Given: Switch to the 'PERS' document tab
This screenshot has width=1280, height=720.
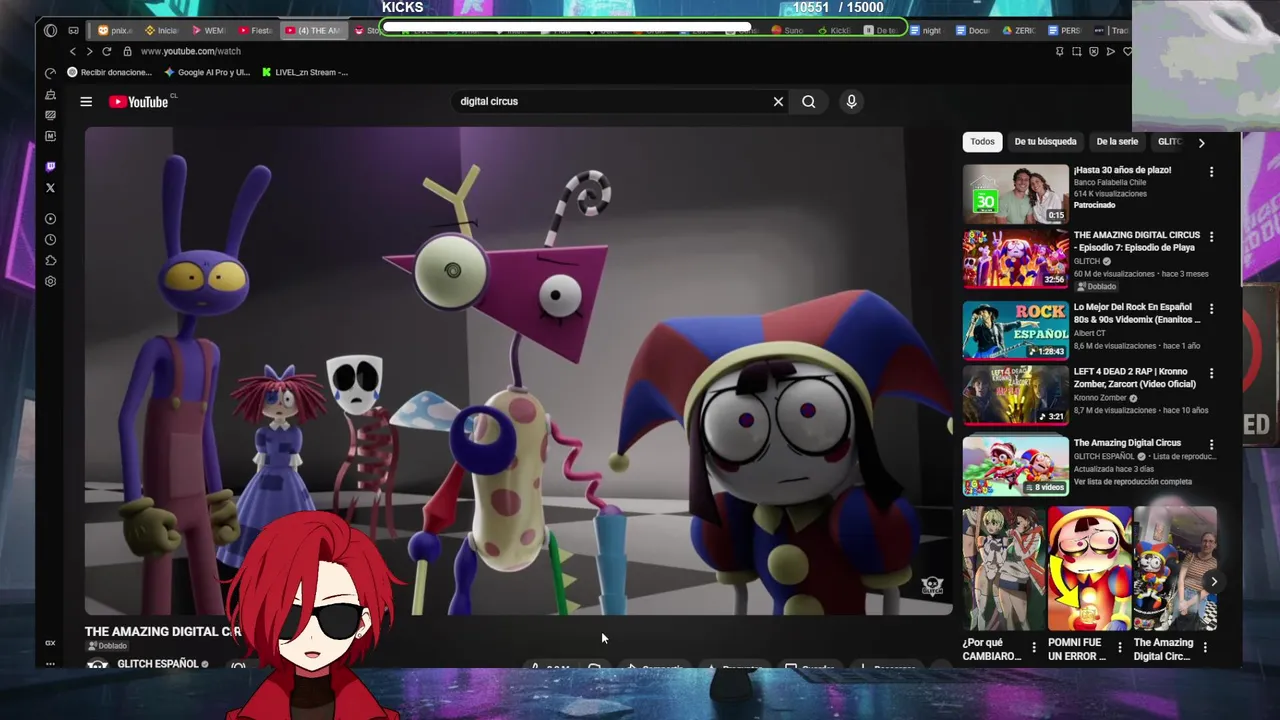Looking at the screenshot, I should click(1064, 30).
